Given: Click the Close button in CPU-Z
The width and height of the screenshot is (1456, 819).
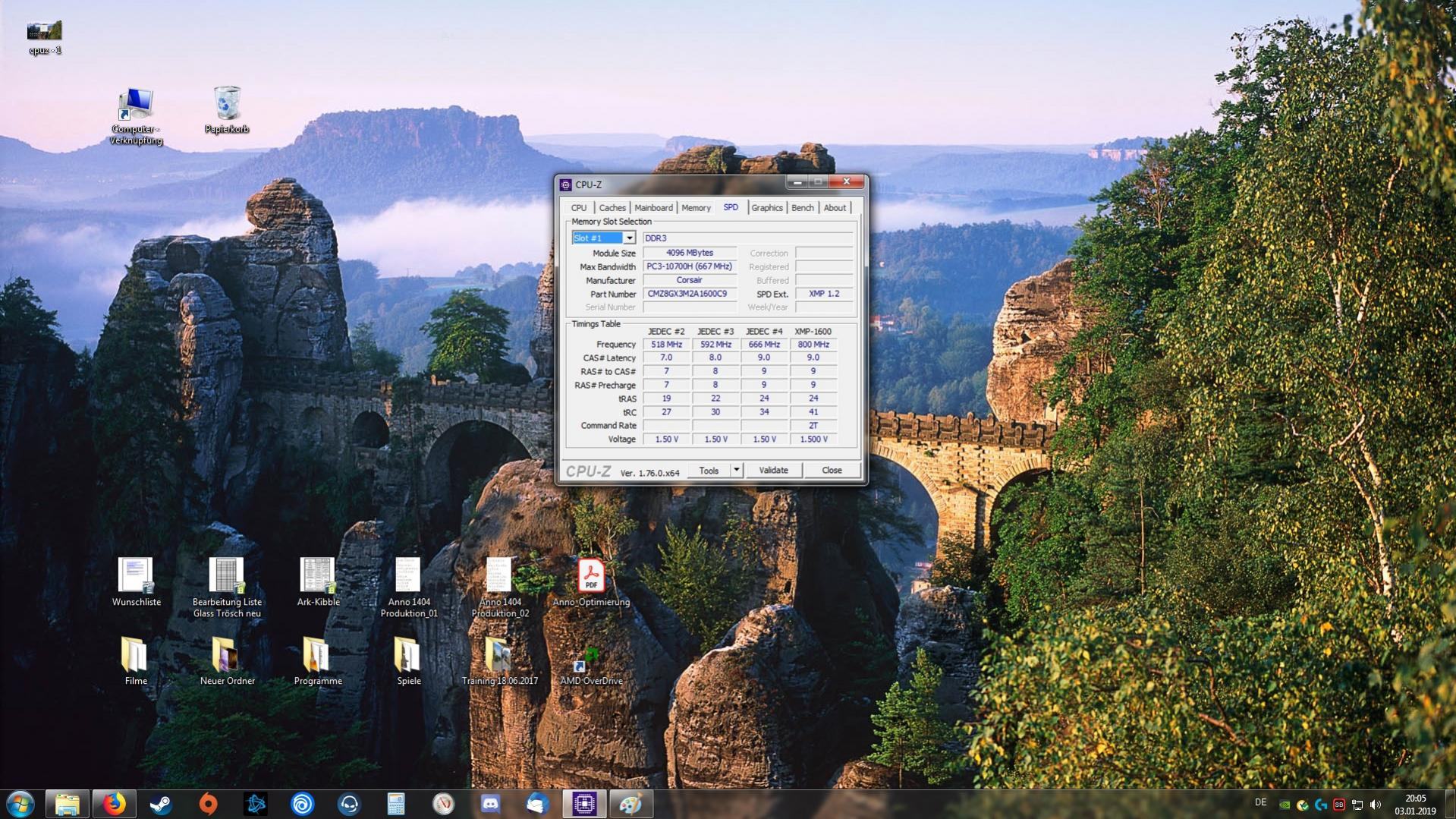Looking at the screenshot, I should [832, 471].
